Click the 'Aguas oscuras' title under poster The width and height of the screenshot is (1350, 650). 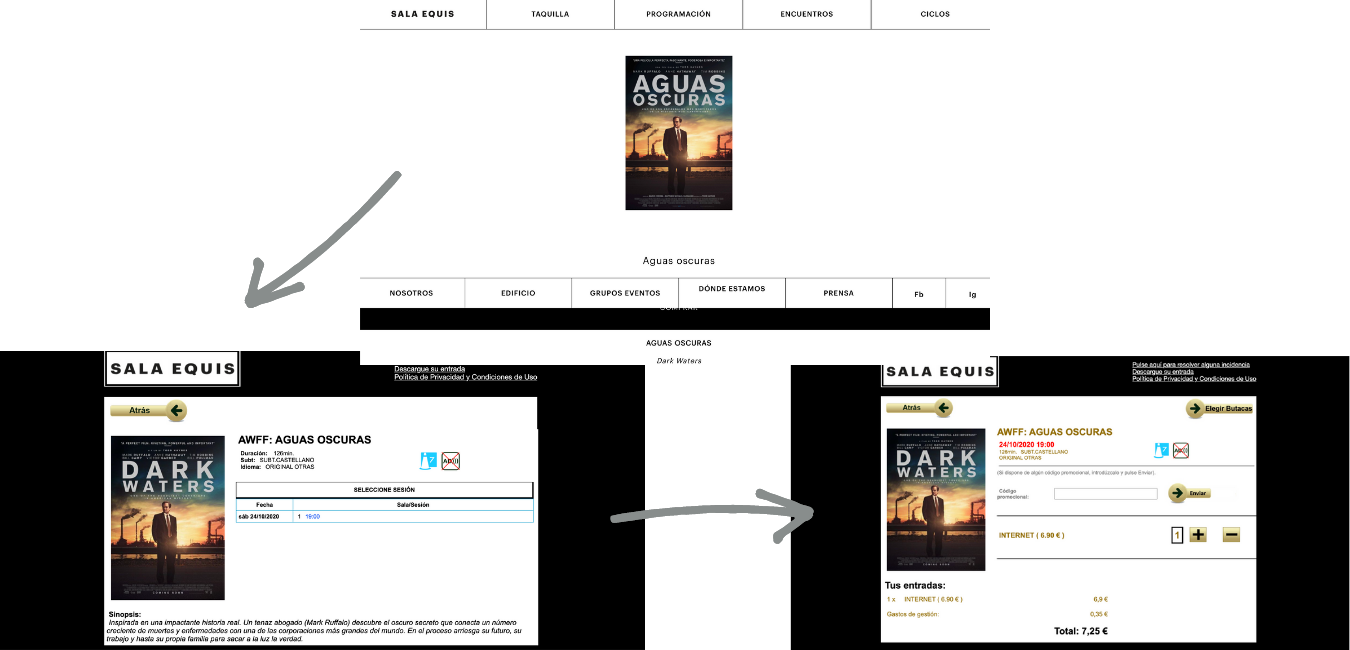click(x=678, y=261)
